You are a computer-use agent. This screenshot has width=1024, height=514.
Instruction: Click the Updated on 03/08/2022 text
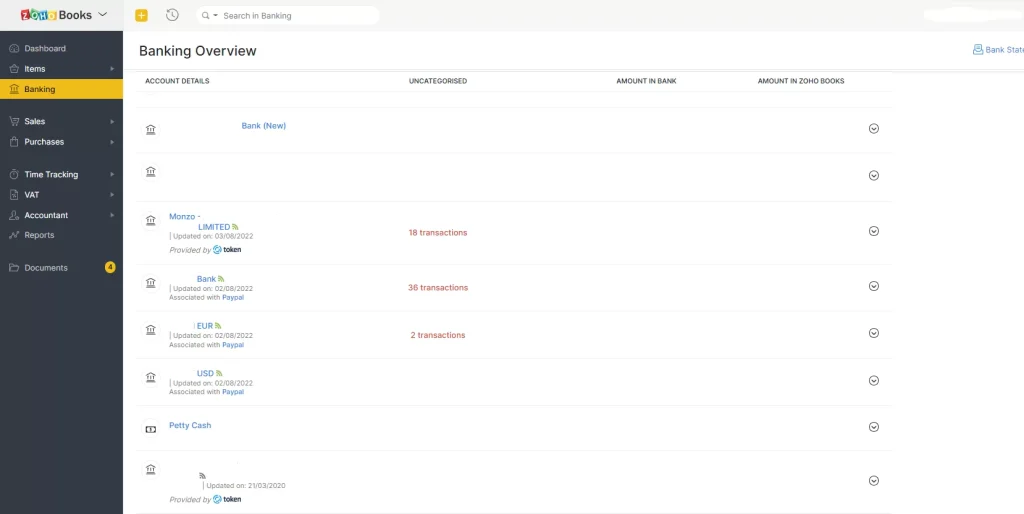(x=213, y=236)
